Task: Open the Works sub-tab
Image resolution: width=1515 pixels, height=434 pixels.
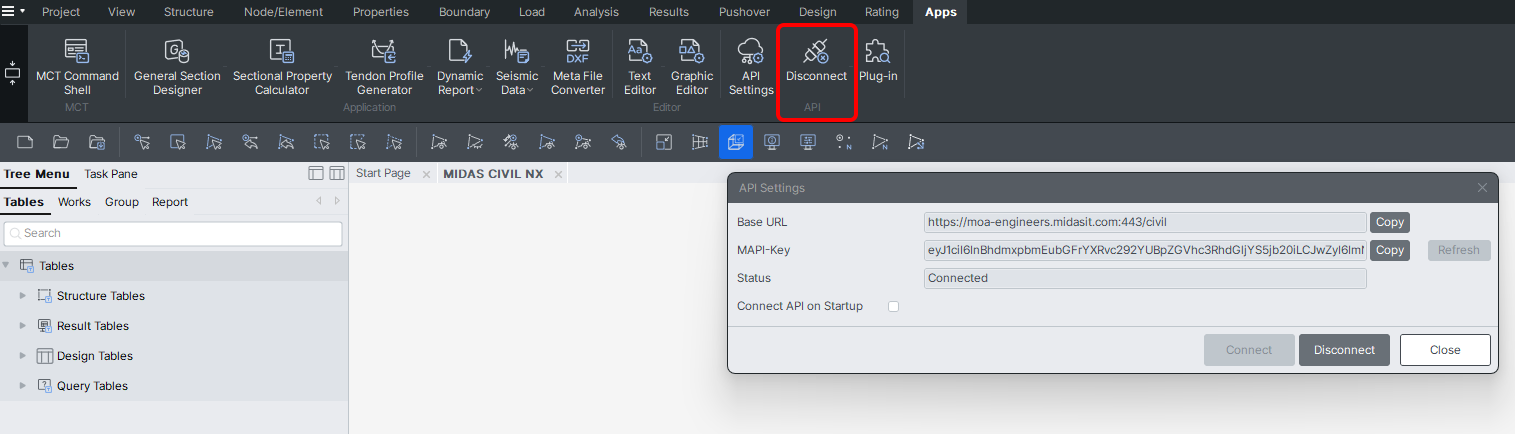Action: click(74, 202)
